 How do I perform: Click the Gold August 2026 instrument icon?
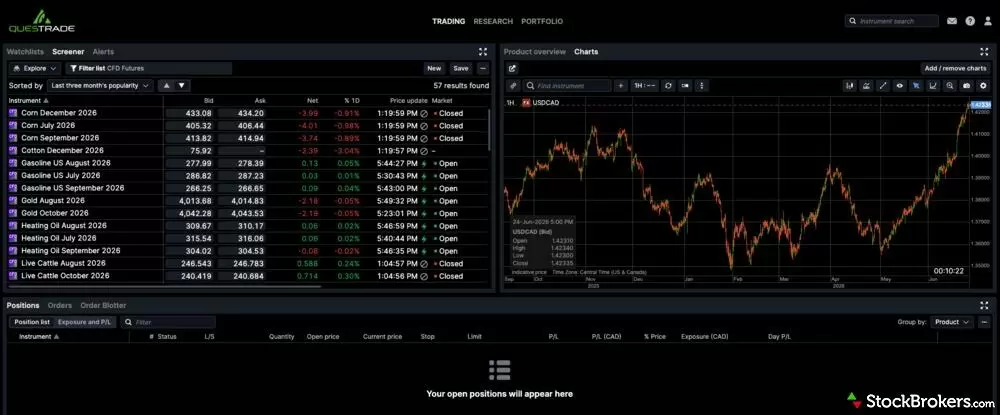[x=13, y=200]
